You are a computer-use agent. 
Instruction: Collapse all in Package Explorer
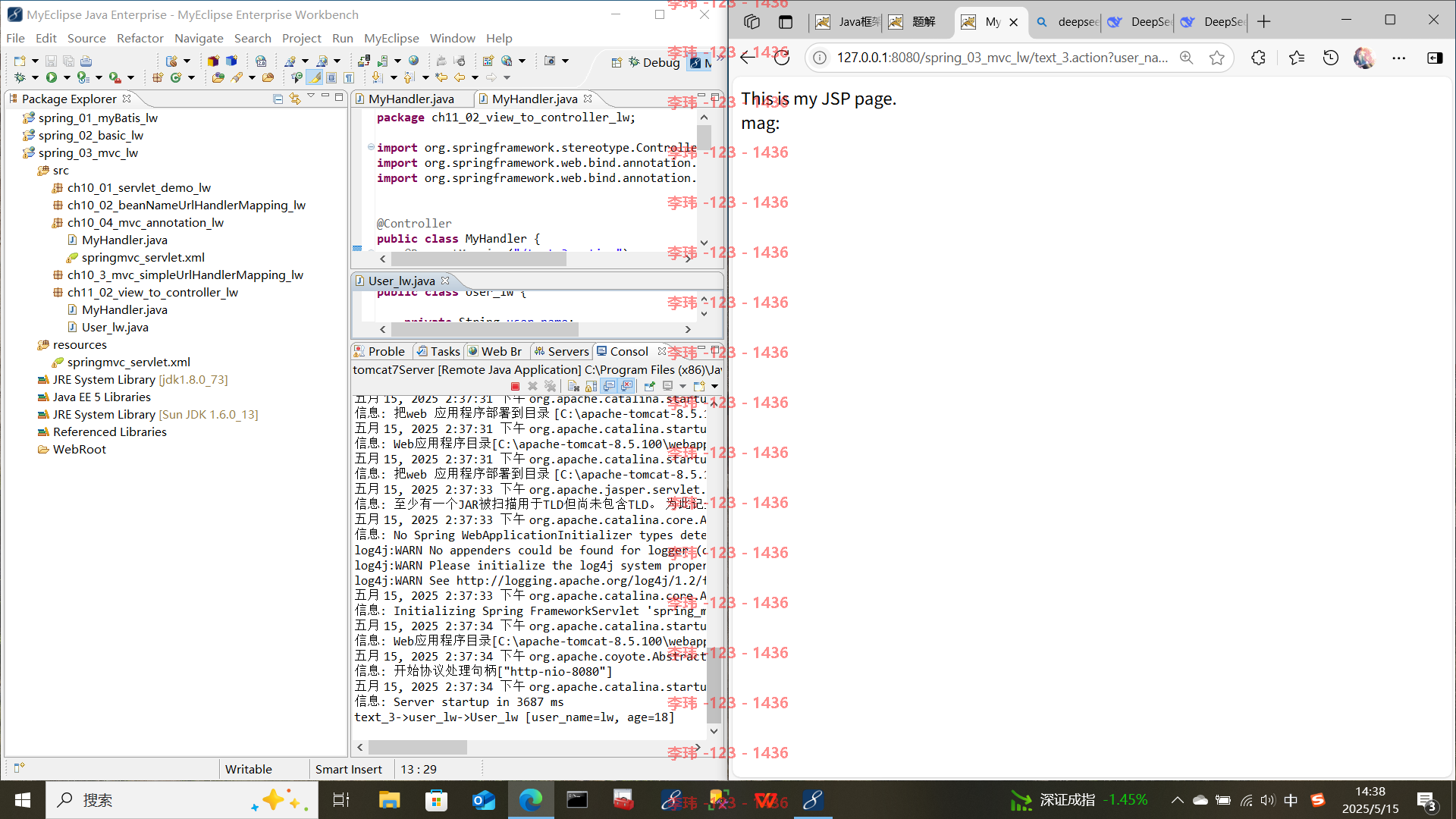pos(278,99)
